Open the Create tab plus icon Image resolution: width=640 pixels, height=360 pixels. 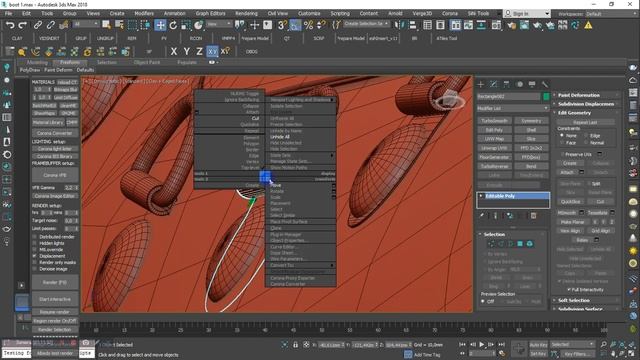481,84
